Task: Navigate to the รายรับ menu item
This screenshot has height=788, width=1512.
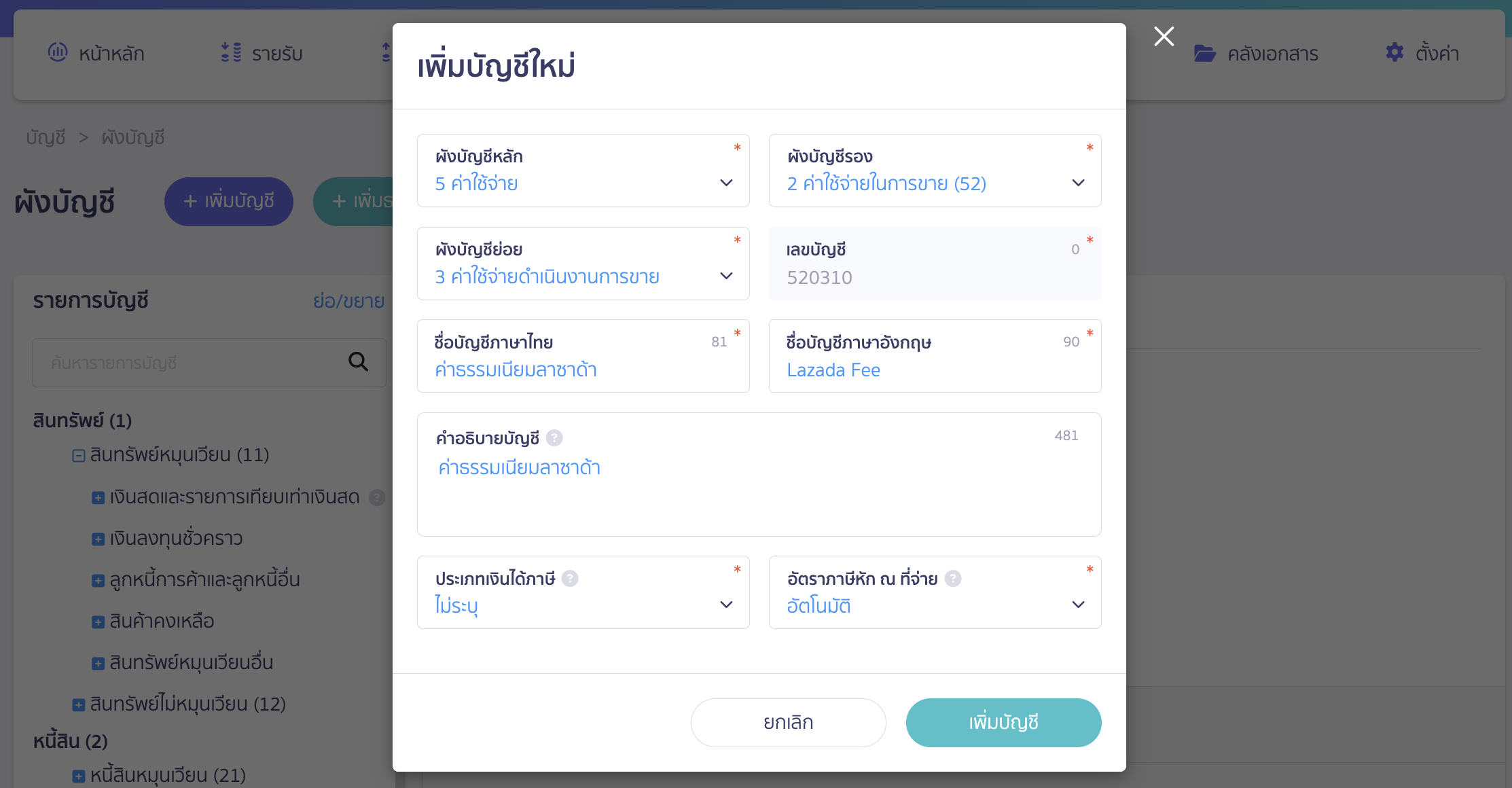Action: click(275, 52)
